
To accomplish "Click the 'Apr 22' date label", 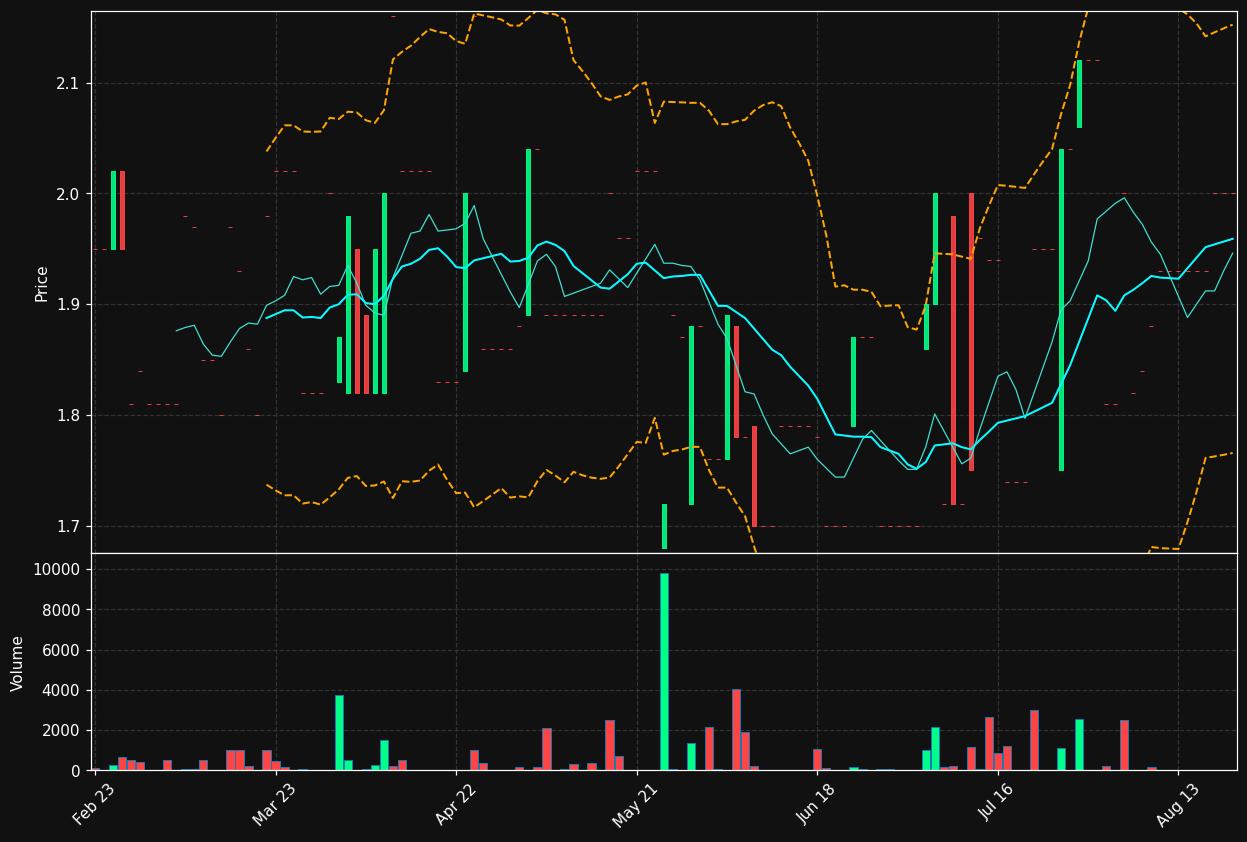I will (x=455, y=803).
